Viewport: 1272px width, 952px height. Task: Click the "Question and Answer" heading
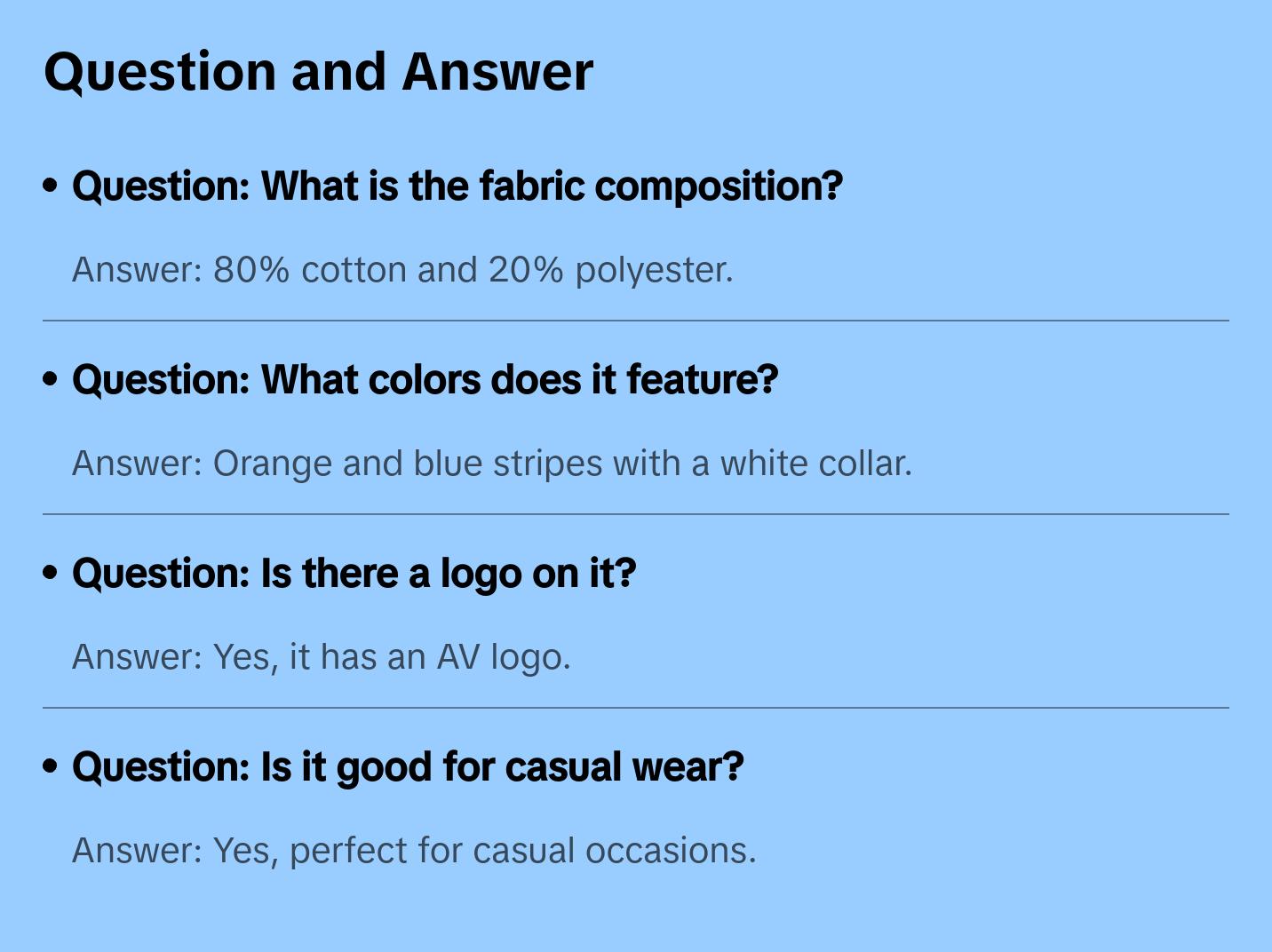pyautogui.click(x=318, y=72)
